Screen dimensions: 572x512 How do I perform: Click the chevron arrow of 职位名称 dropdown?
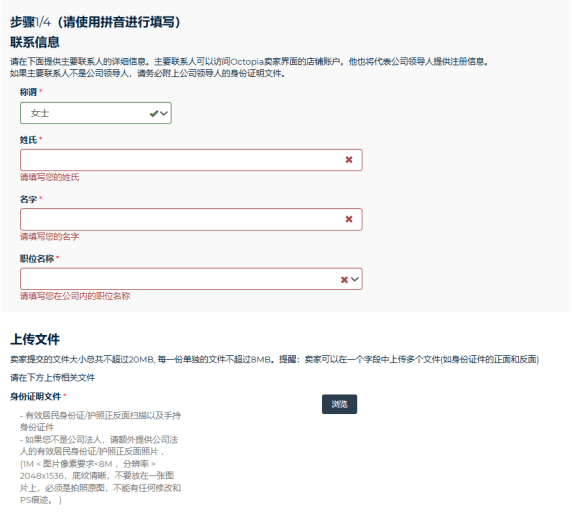click(355, 279)
